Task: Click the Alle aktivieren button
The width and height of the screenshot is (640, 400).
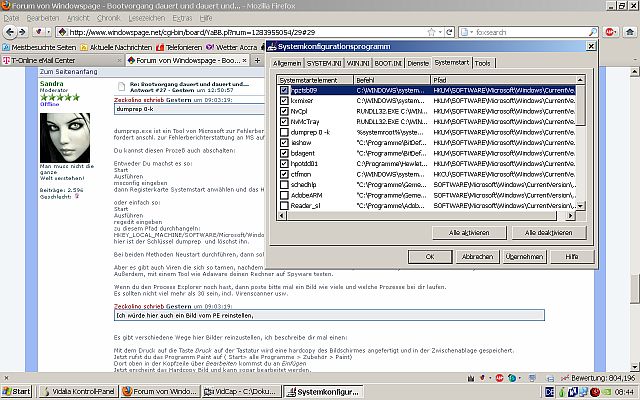Action: (x=469, y=233)
